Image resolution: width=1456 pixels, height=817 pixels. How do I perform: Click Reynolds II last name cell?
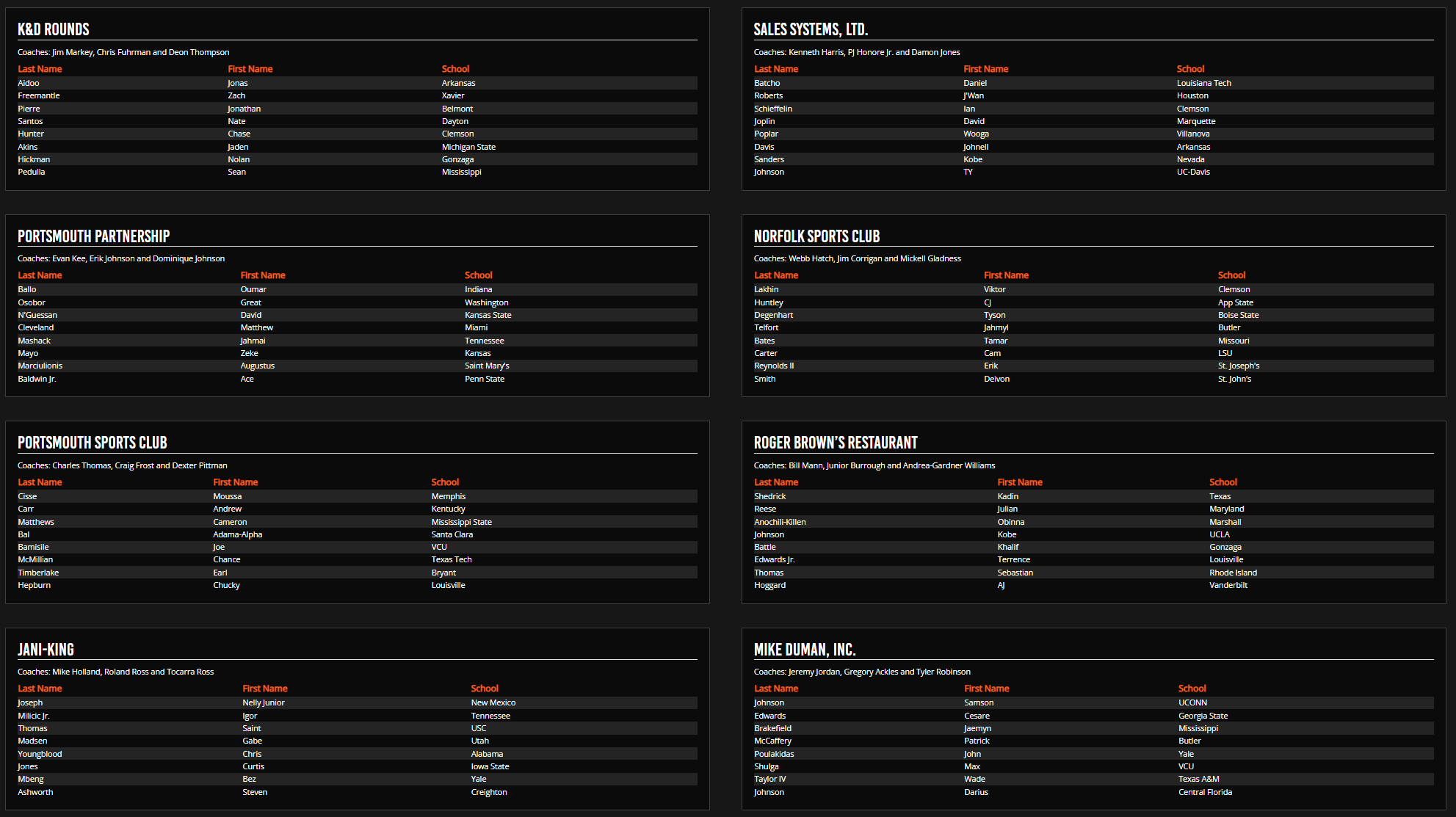[774, 366]
